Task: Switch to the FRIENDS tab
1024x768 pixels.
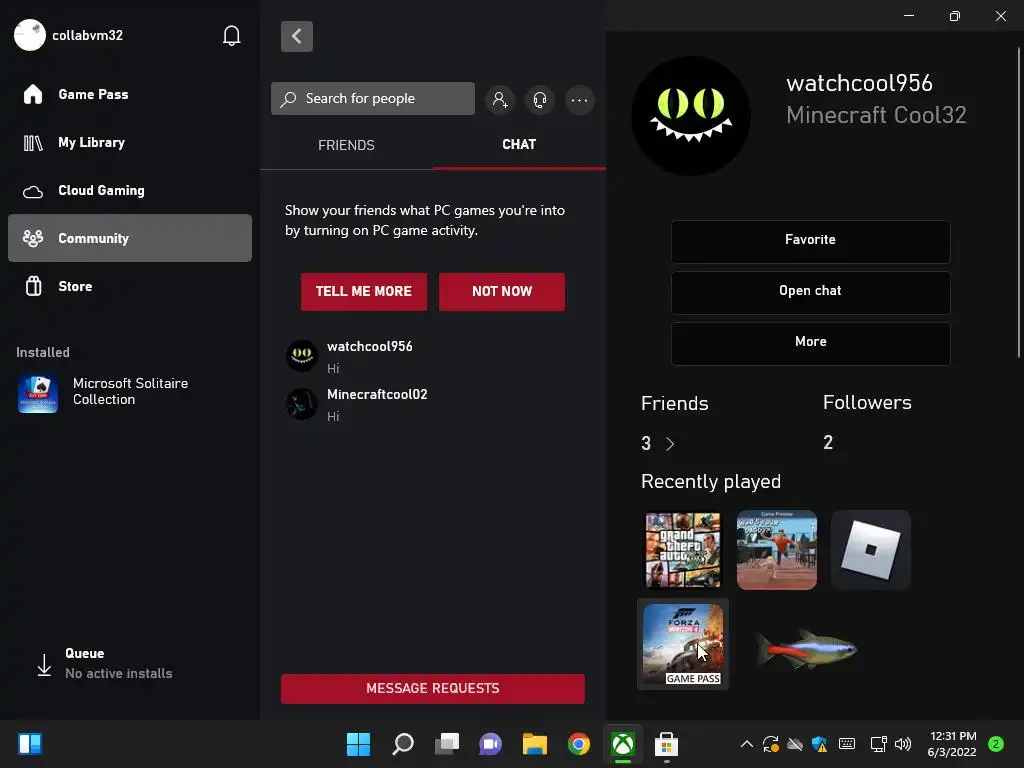Action: point(346,145)
